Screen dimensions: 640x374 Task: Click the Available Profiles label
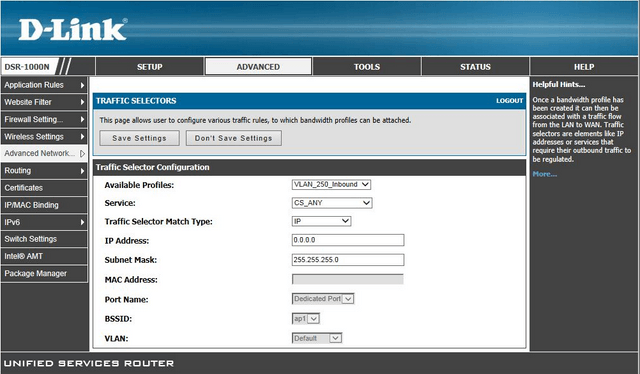pos(139,185)
